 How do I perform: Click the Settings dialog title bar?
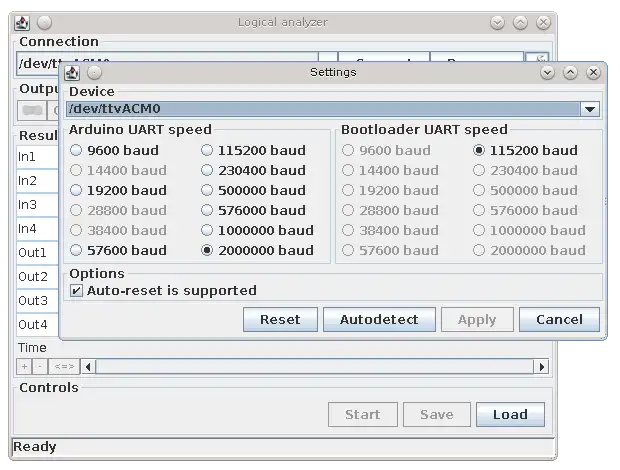(x=333, y=73)
